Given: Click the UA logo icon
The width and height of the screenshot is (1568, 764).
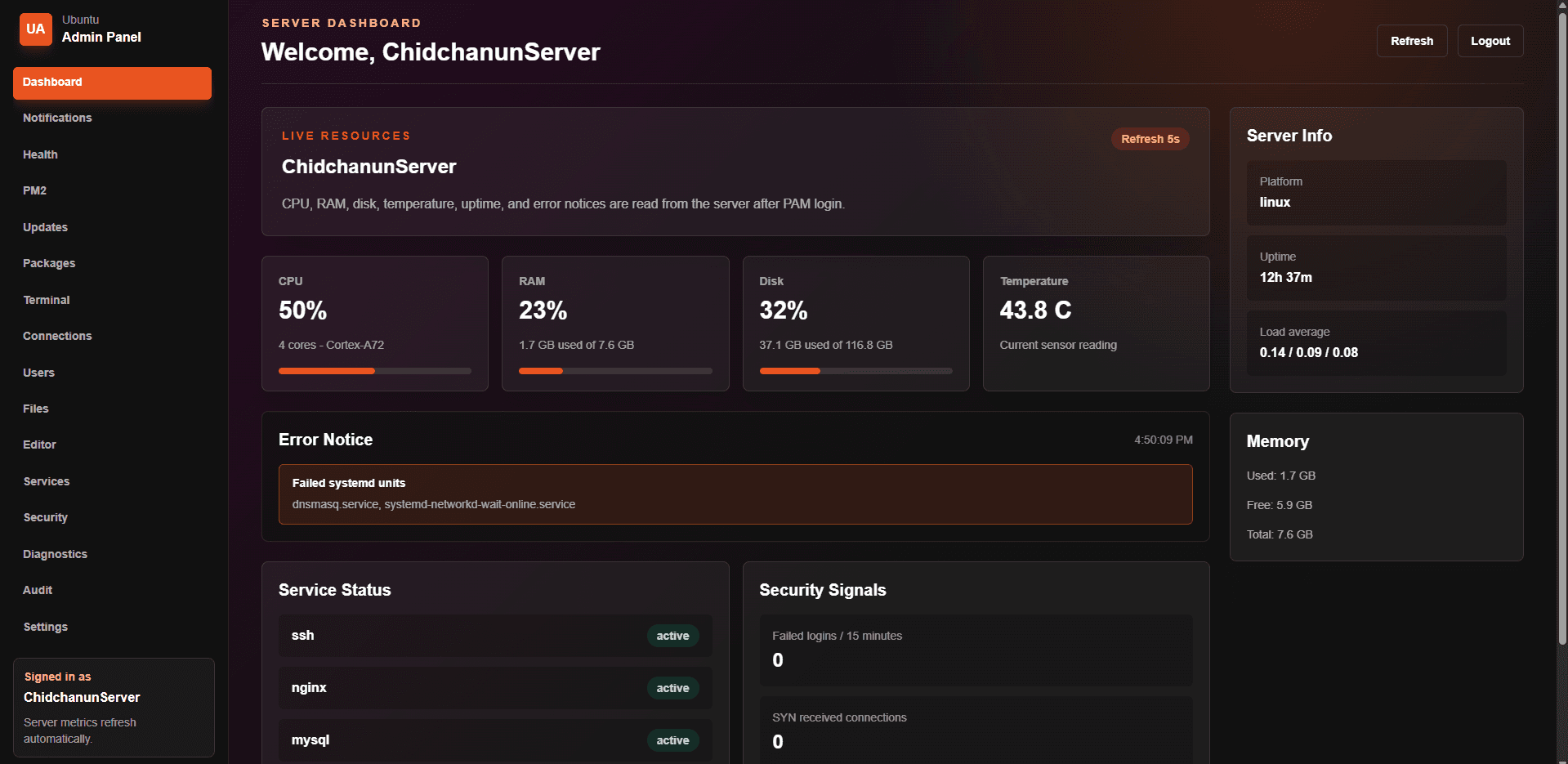Looking at the screenshot, I should [36, 29].
